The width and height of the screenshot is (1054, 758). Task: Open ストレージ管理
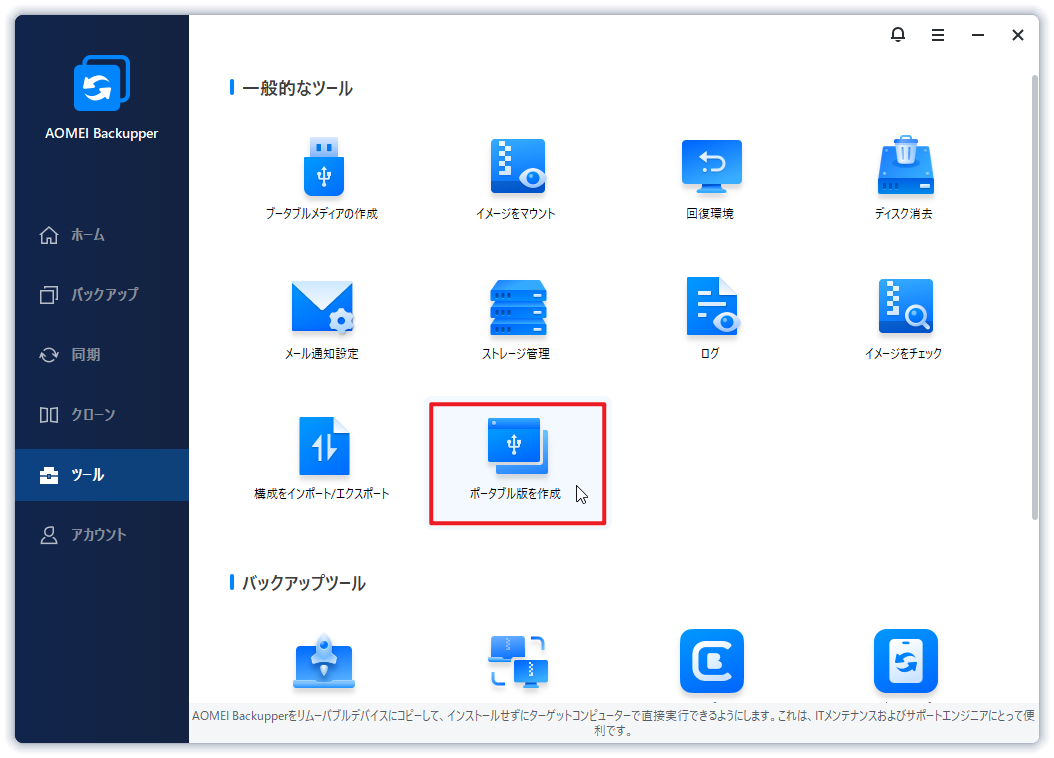[x=516, y=319]
